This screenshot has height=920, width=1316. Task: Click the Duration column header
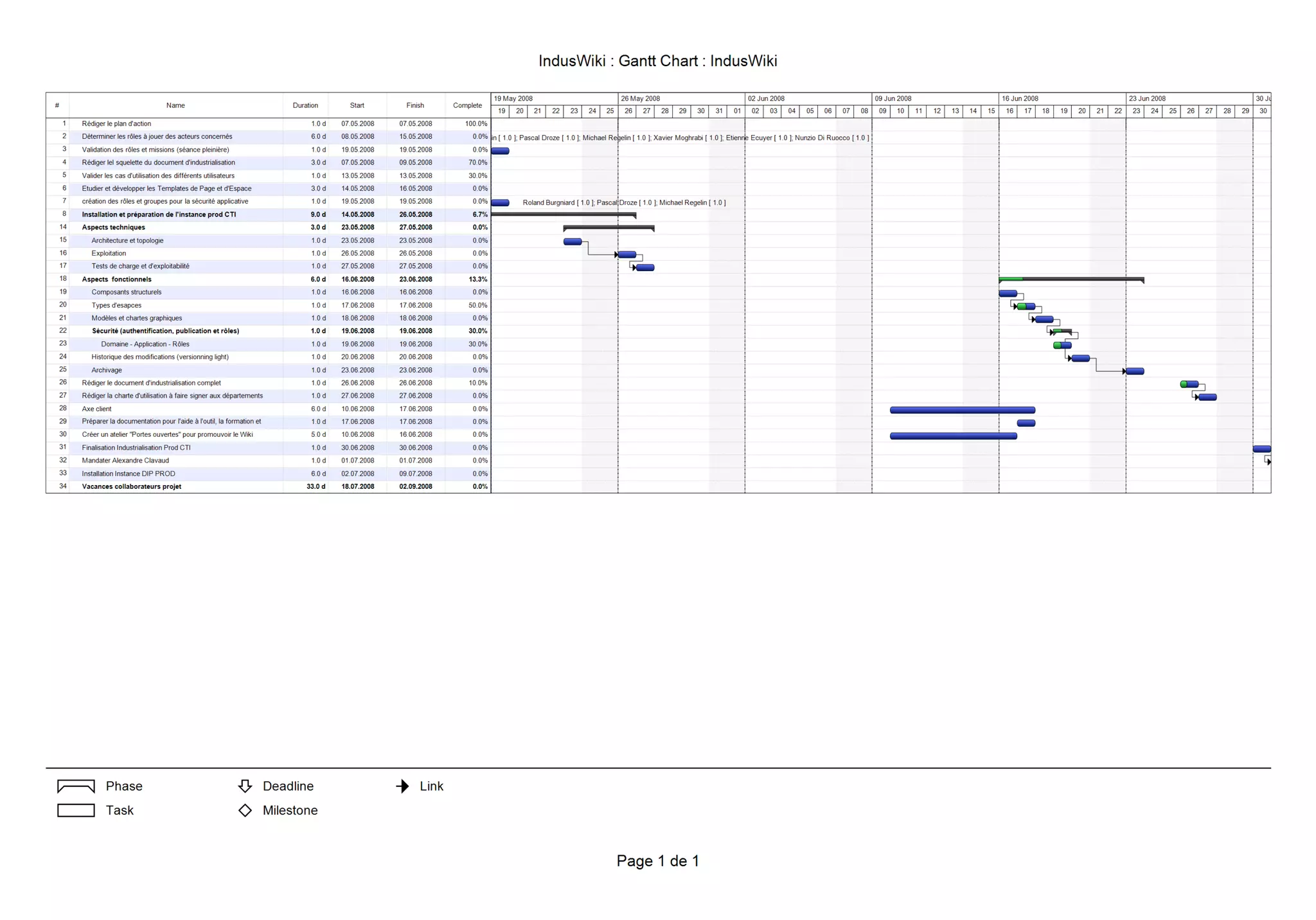tap(305, 105)
